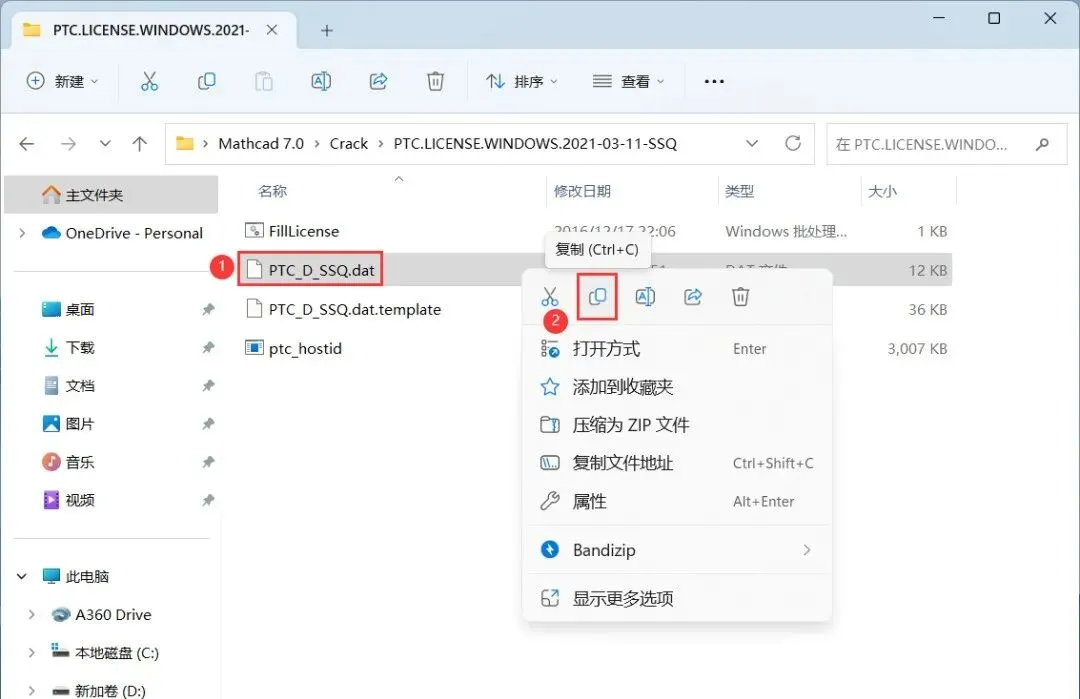The image size is (1080, 699).
Task: Open the Bandizip submenu
Action: 678,550
